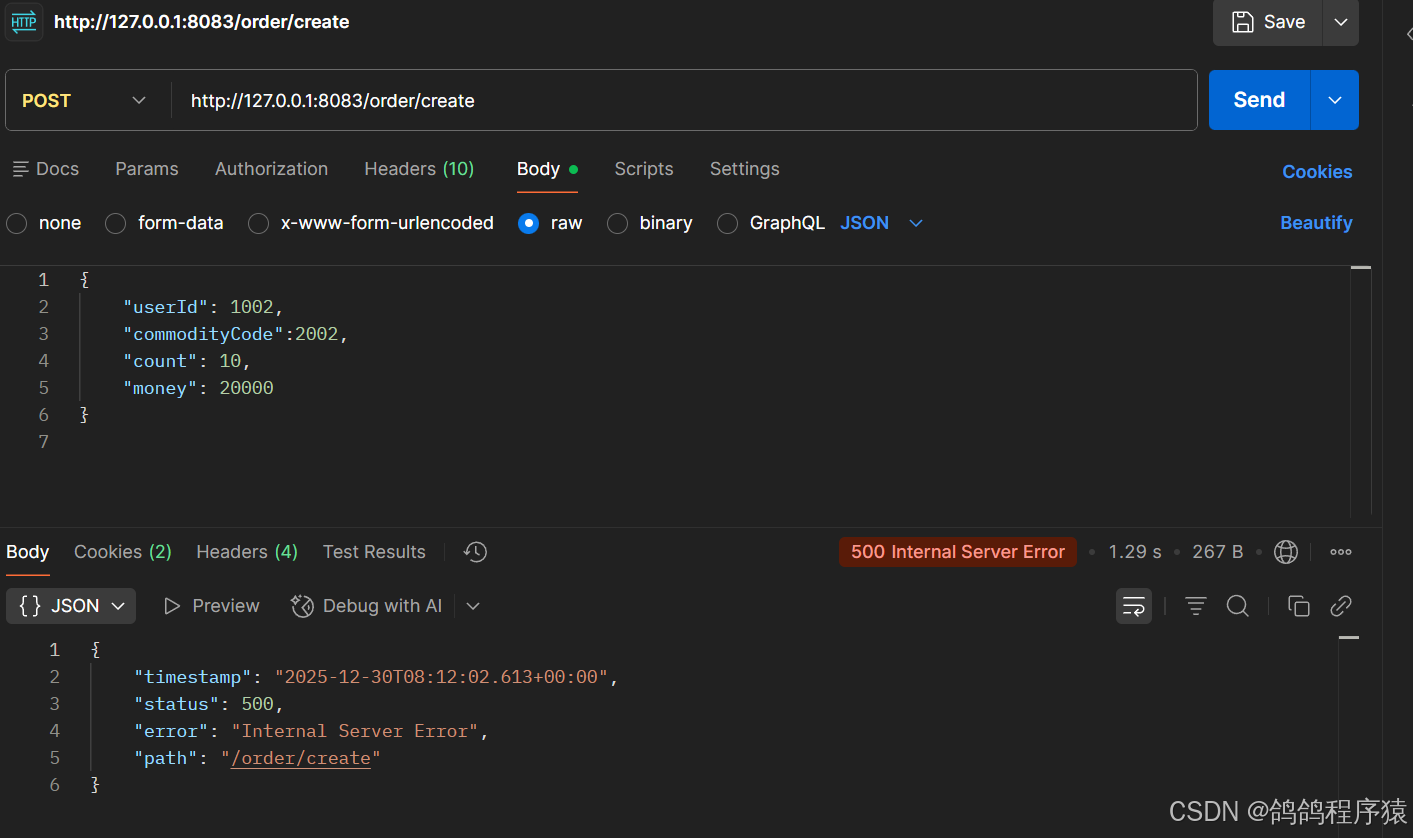Click the "Internal Server Error" string value
The height and width of the screenshot is (838, 1413).
(x=355, y=731)
